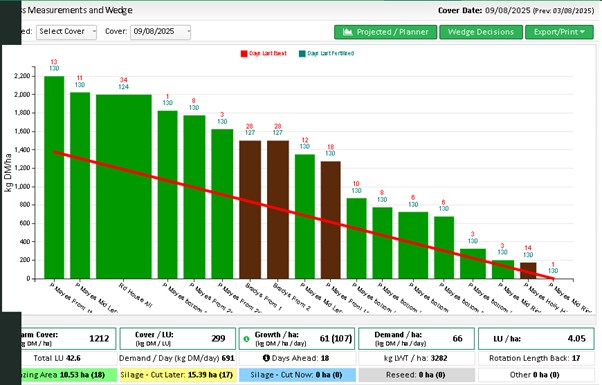Click the Other 0 ha (0) cell
Image resolution: width=602 pixels, height=385 pixels.
pos(535,375)
